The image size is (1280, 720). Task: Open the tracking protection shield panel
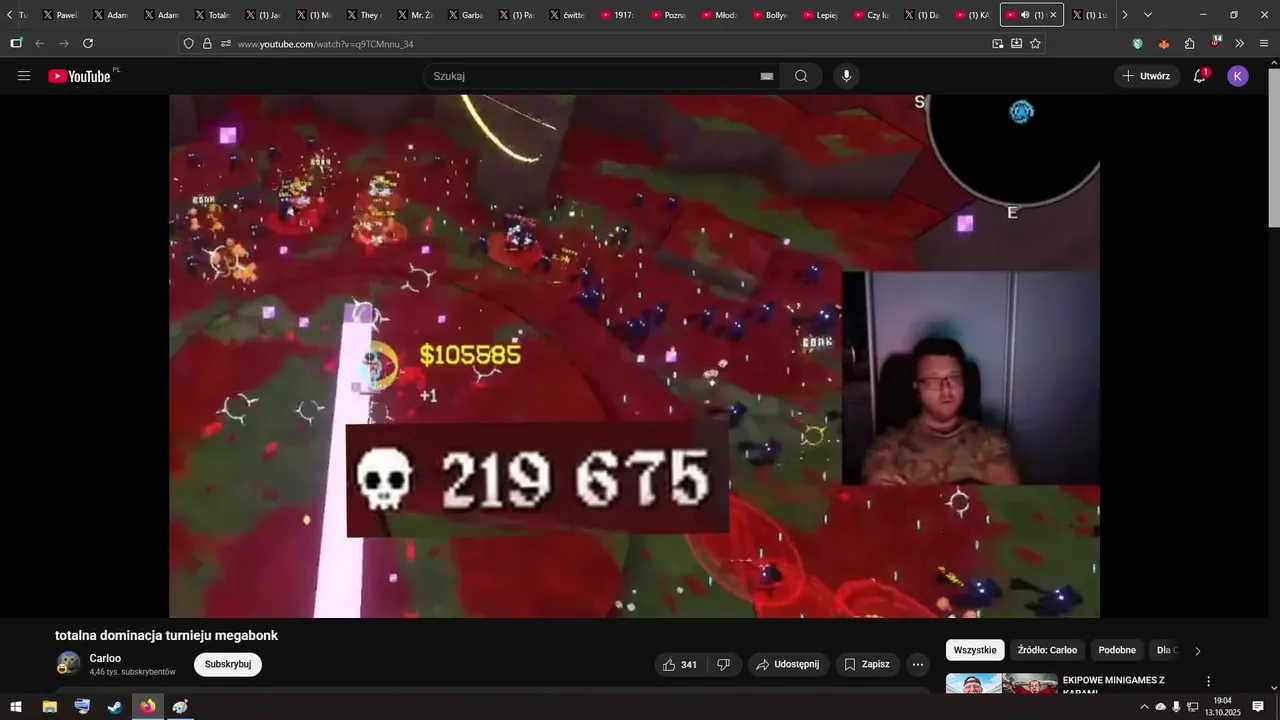[189, 44]
